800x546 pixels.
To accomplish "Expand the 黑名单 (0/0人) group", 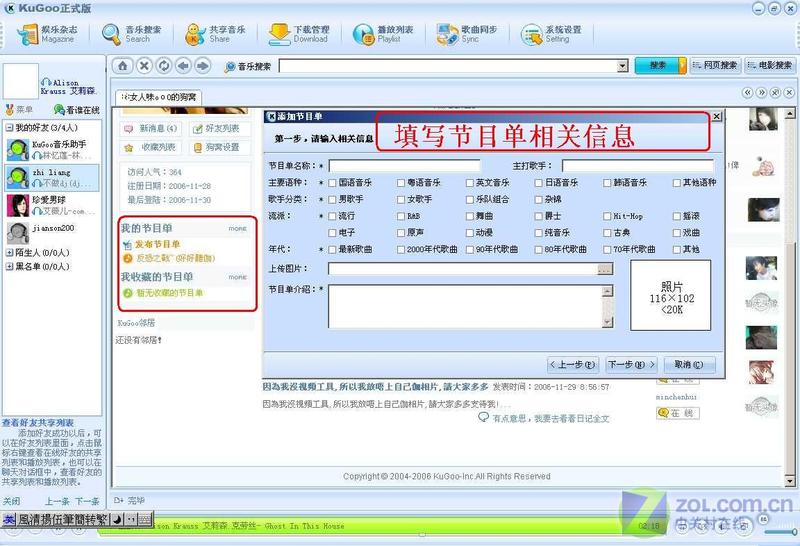I will [9, 266].
